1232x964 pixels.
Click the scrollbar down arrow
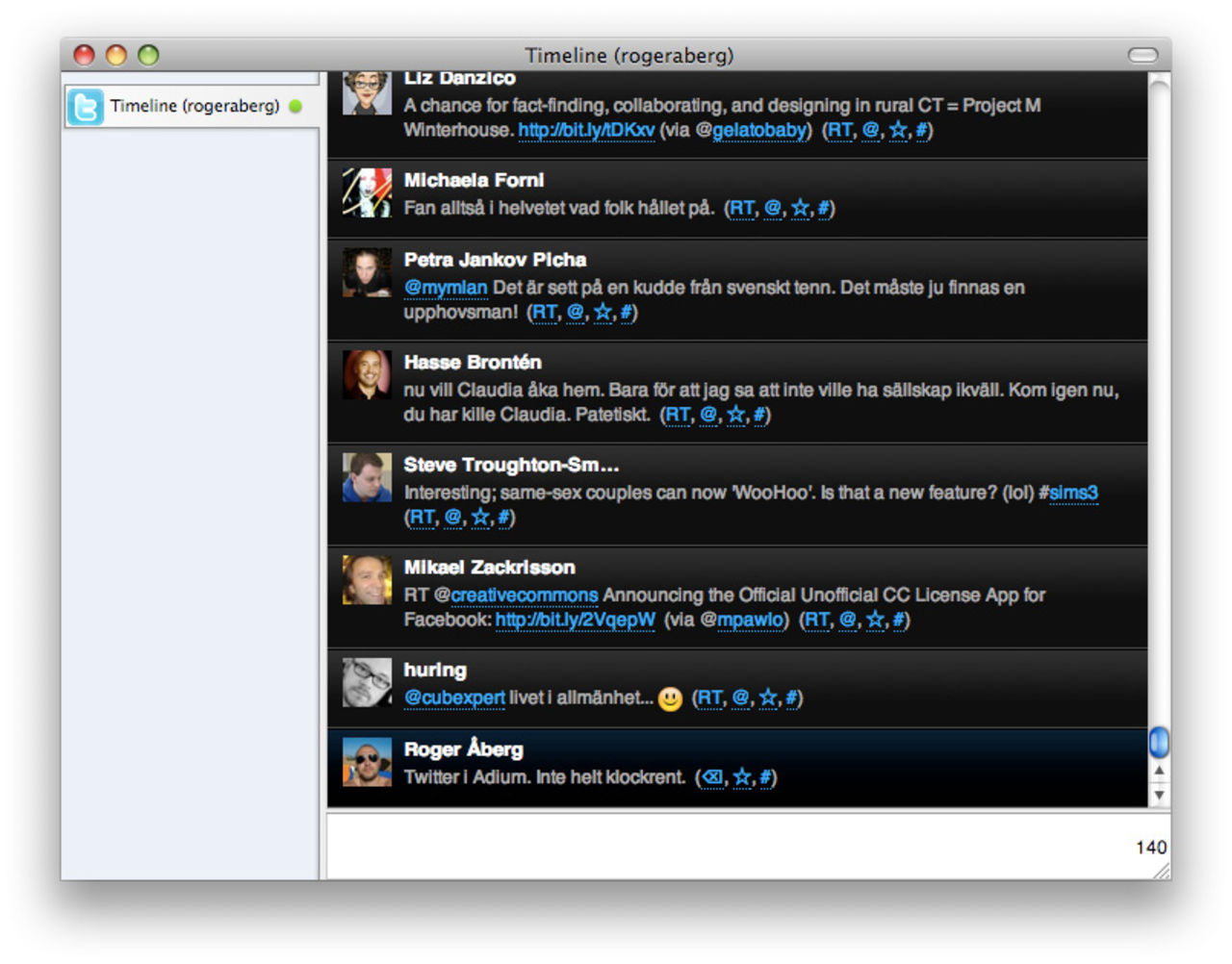pos(1159,796)
